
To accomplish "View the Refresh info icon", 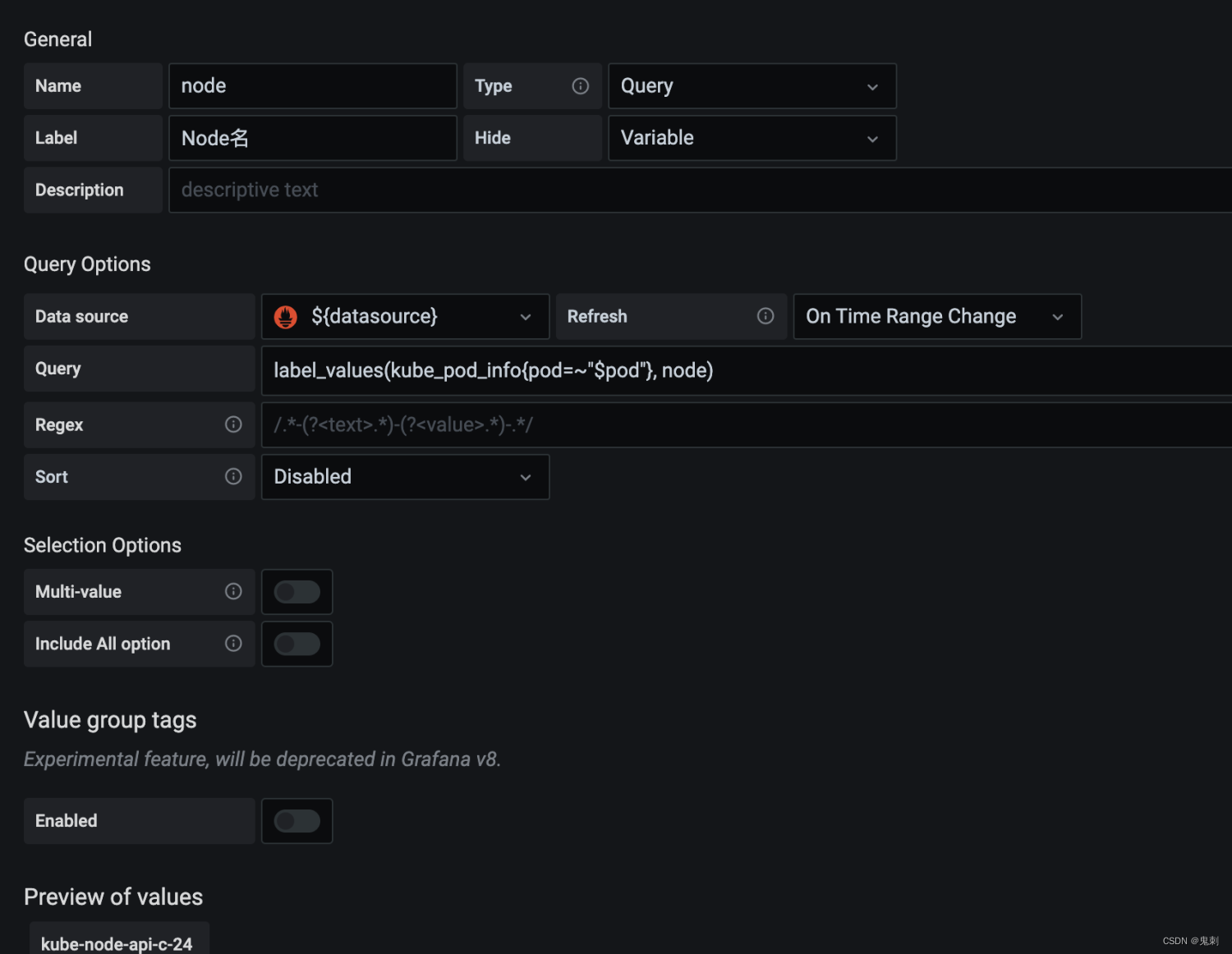I will (765, 316).
